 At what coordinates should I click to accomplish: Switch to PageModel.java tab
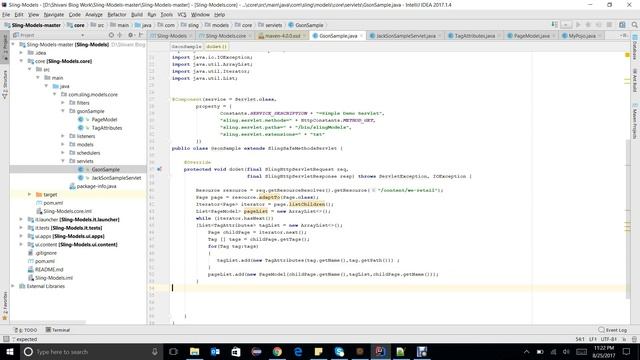pyautogui.click(x=531, y=36)
